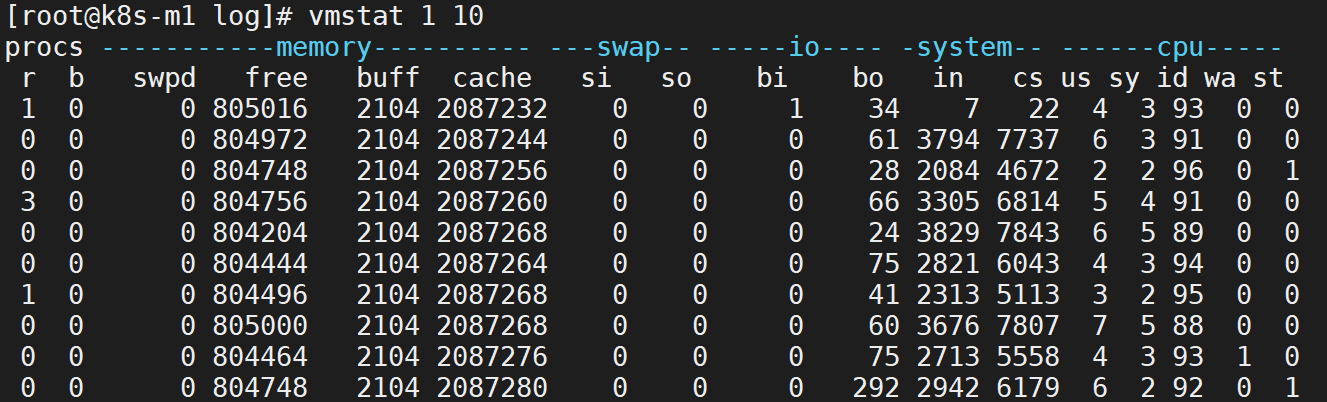Viewport: 1327px width, 402px height.
Task: Select blocks out value 34
Action: click(x=884, y=109)
